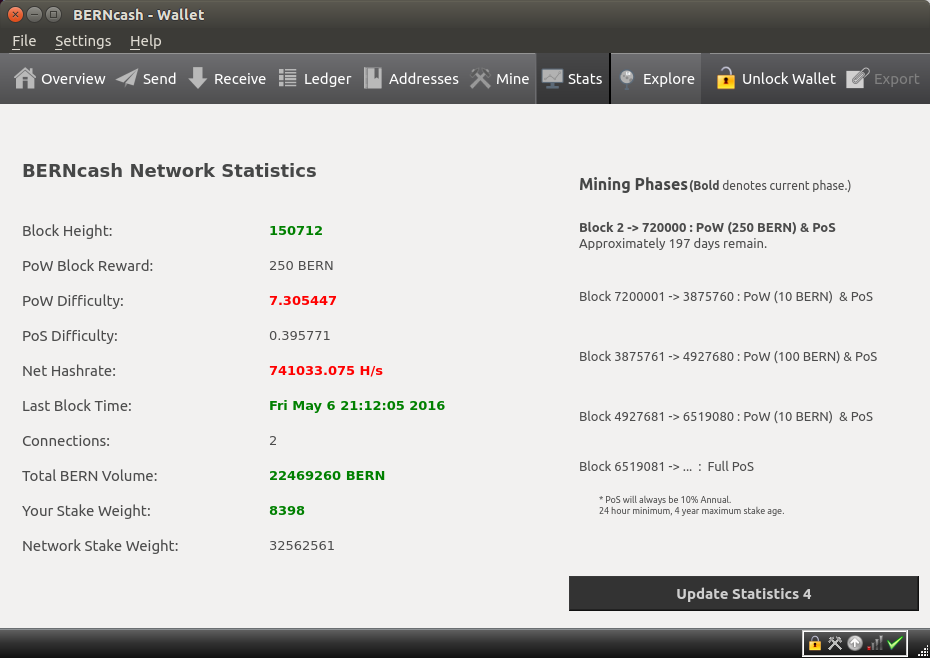Click the "PoS Difficulty:" label
This screenshot has width=930, height=658.
[x=70, y=336]
